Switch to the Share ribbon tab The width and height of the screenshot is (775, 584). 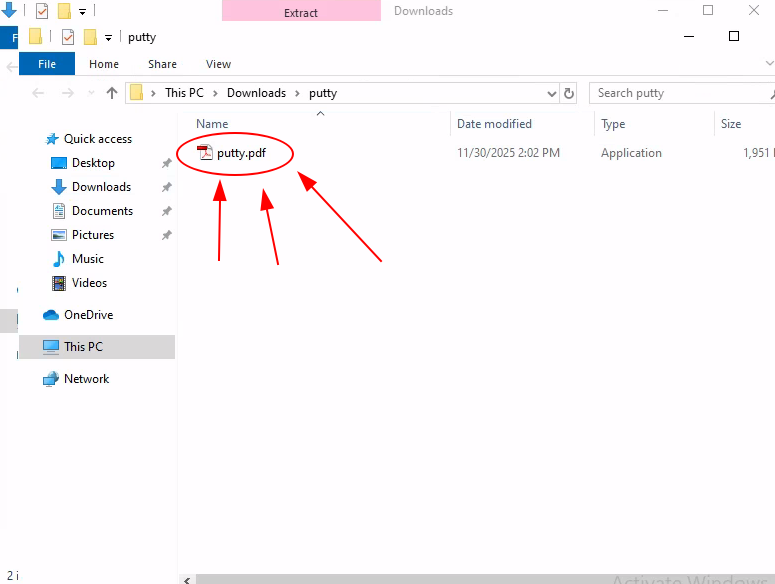[x=162, y=64]
